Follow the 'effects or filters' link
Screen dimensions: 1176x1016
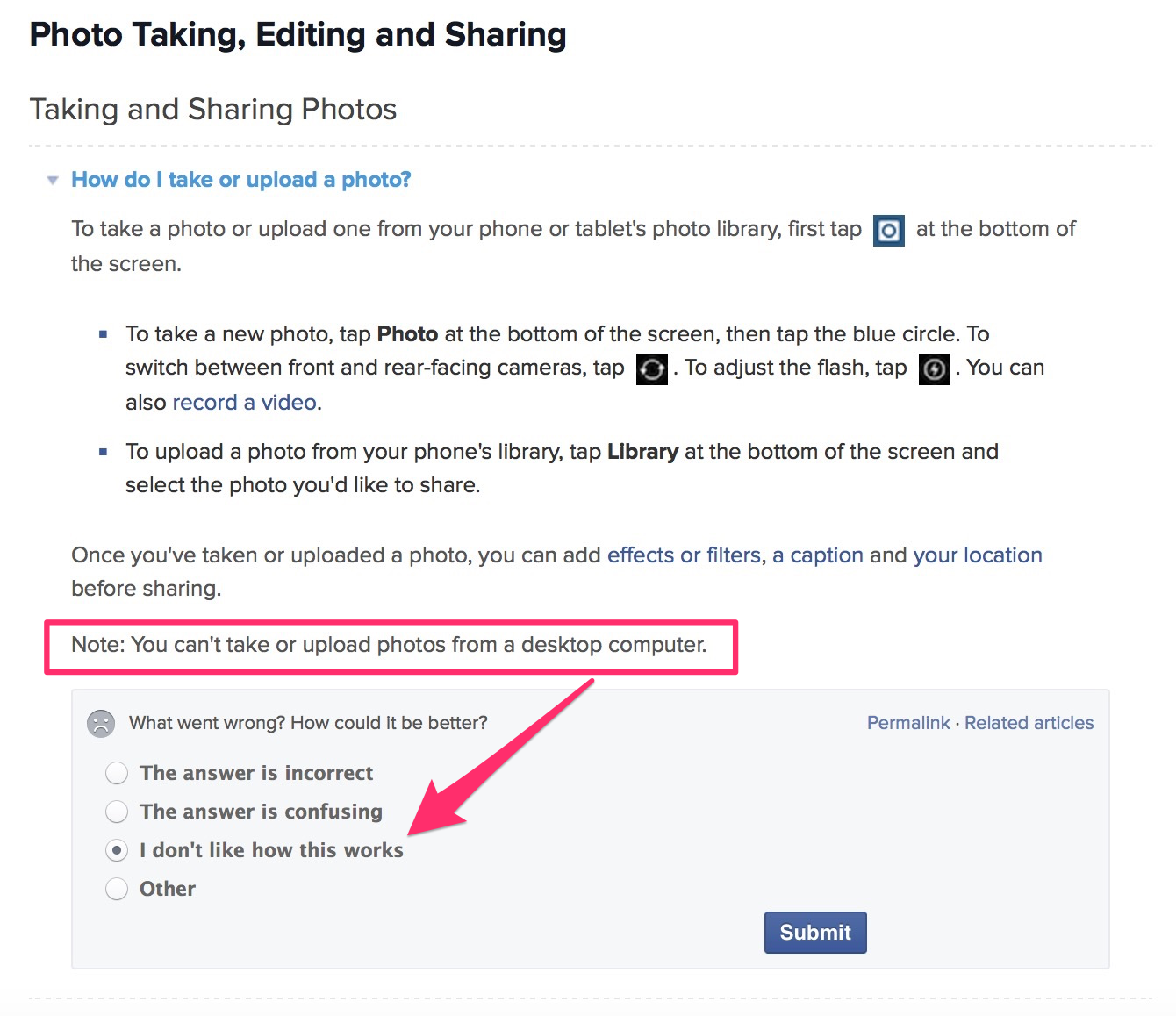(684, 555)
